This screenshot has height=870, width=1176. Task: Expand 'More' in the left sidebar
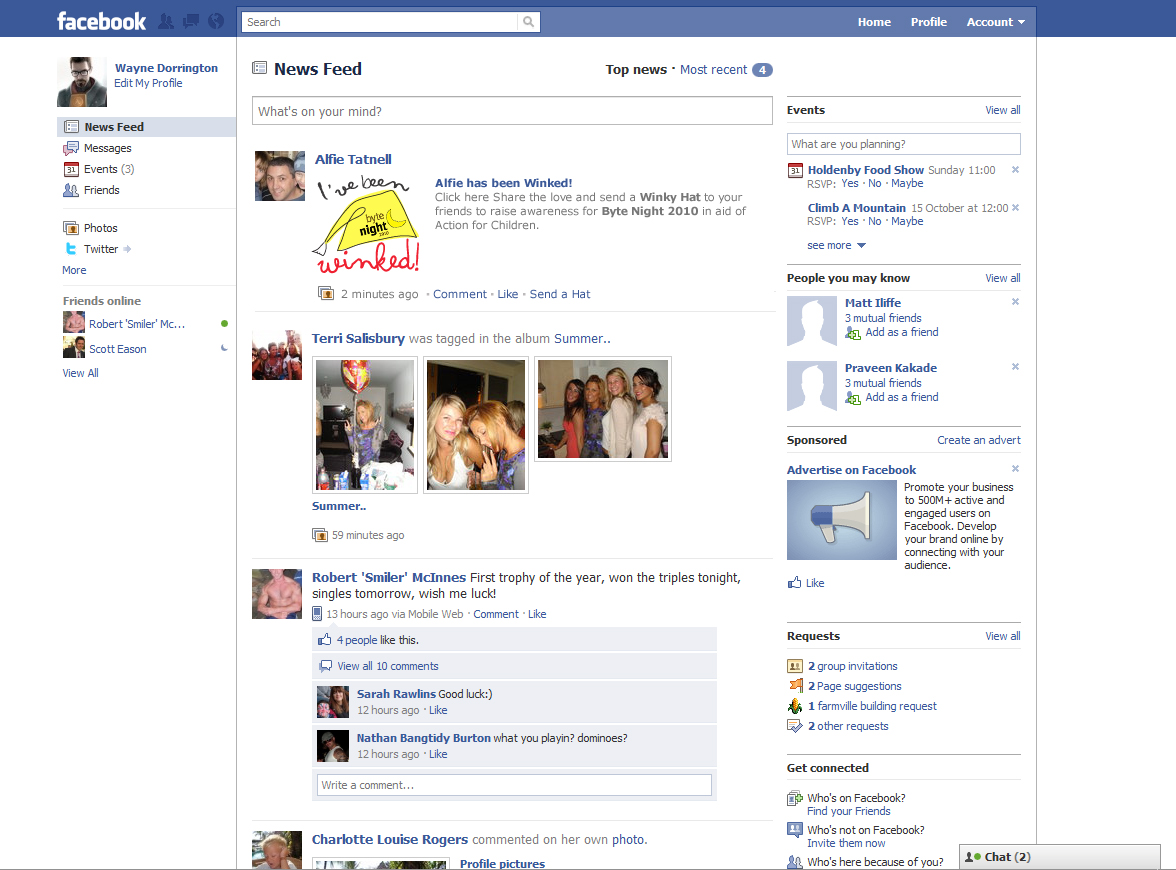point(74,270)
